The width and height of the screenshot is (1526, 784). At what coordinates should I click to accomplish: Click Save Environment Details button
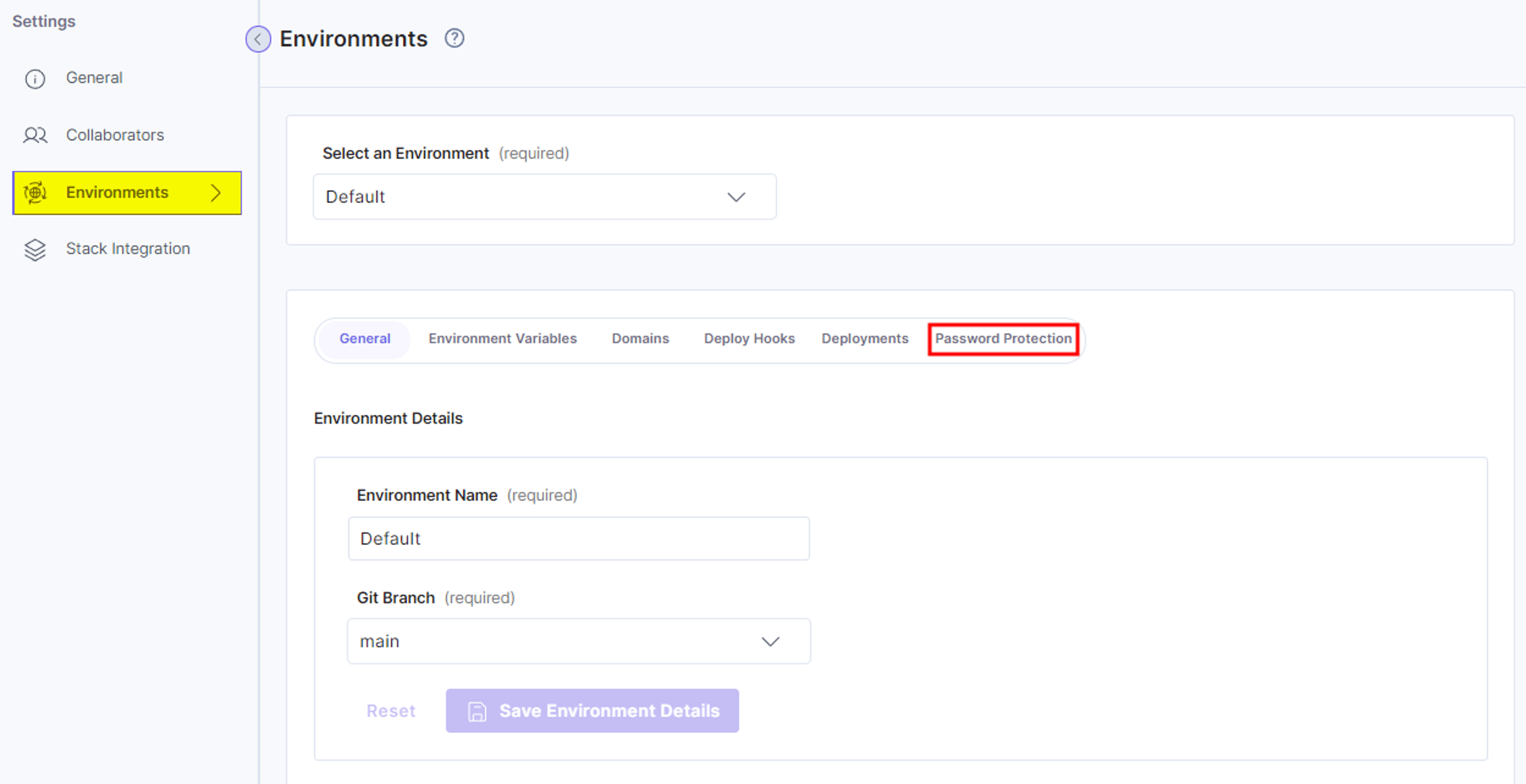point(593,710)
